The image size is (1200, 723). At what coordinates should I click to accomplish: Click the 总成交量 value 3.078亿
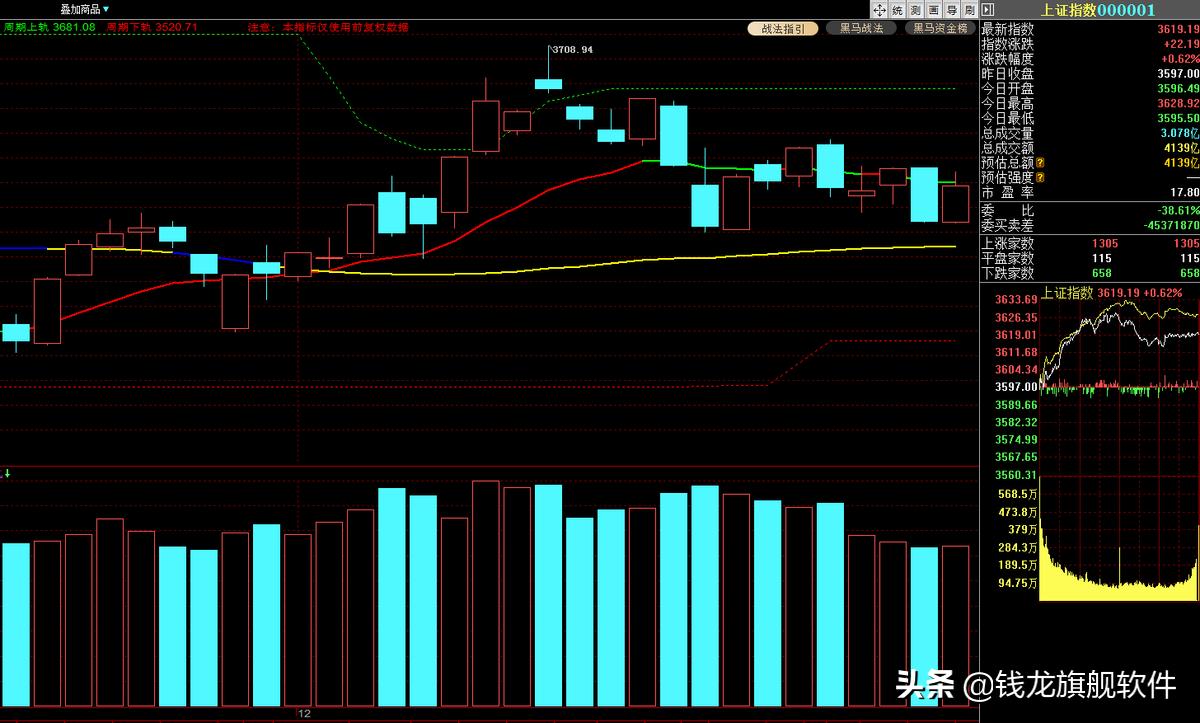1180,133
